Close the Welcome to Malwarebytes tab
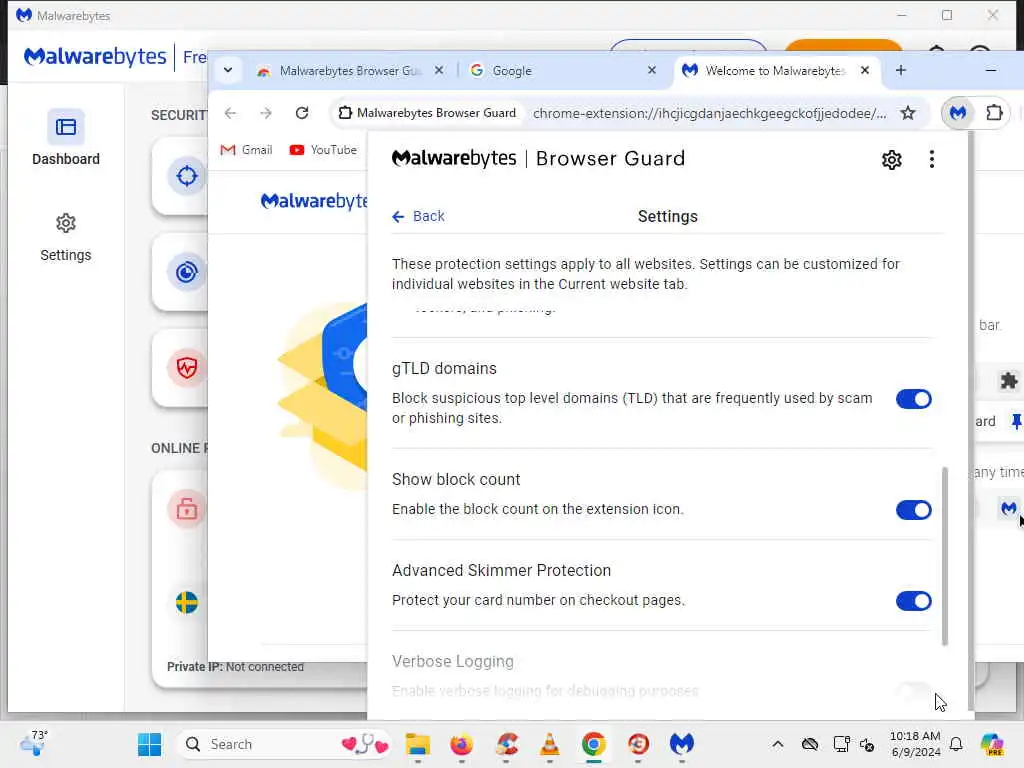The height and width of the screenshot is (768, 1024). click(x=865, y=70)
